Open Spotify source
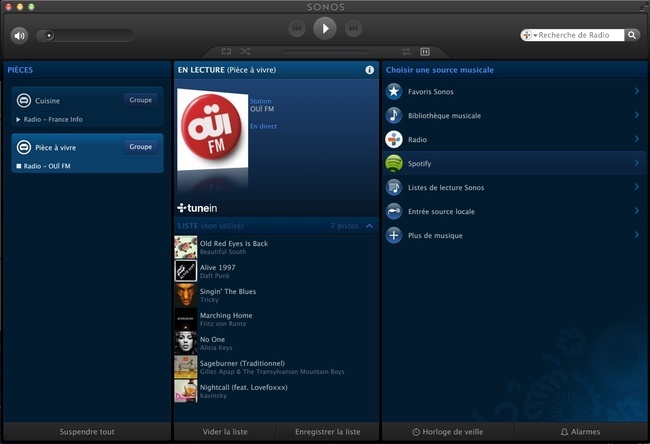The height and width of the screenshot is (444, 650). point(514,163)
